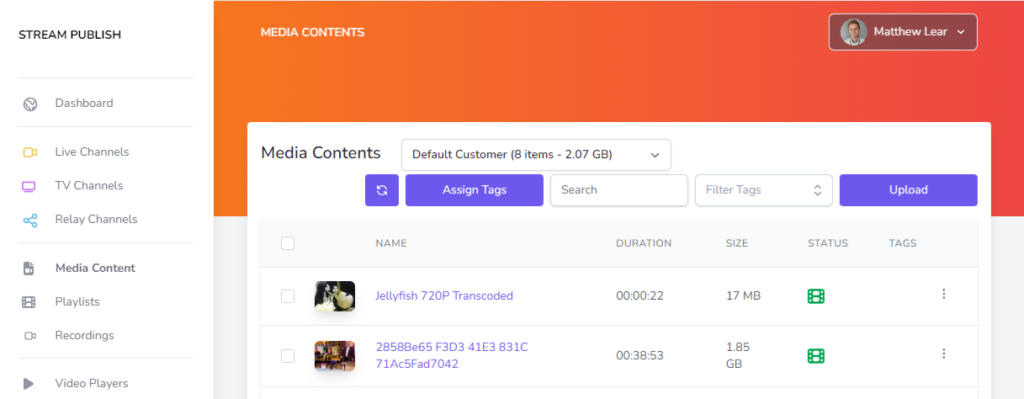Click the Upload button
1024x399 pixels.
908,190
